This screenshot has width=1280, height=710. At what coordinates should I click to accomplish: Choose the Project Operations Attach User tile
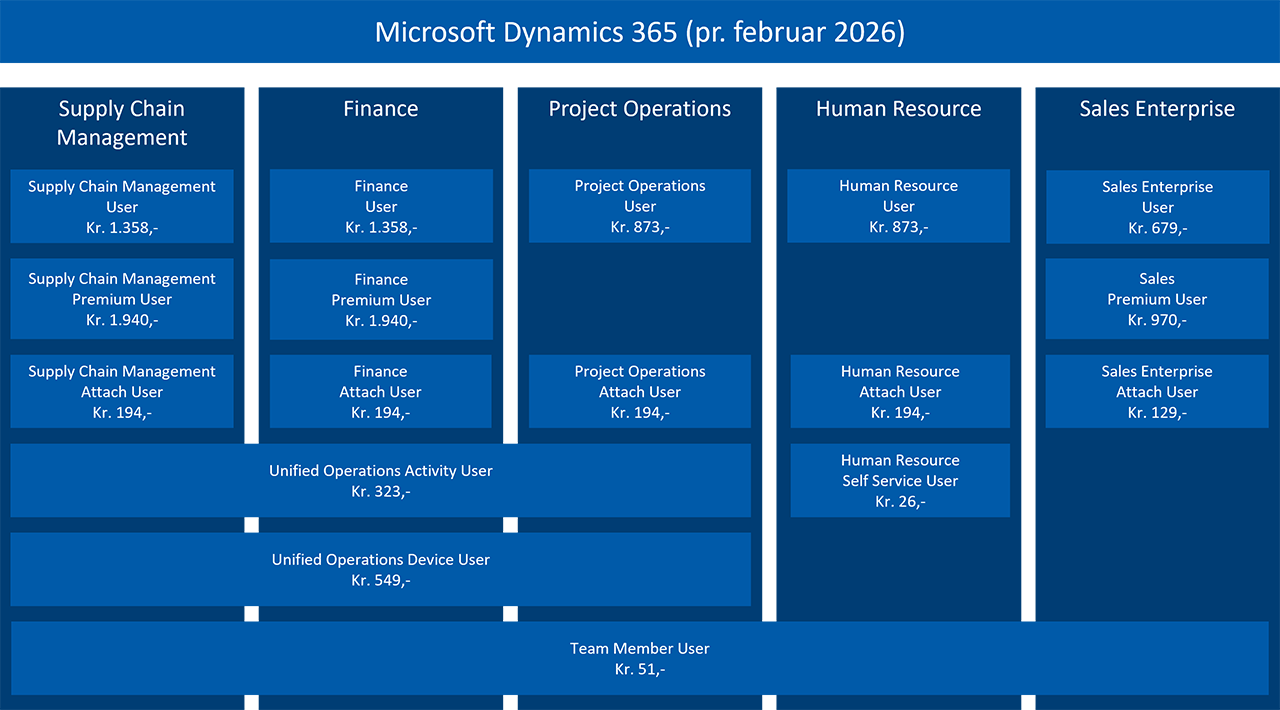[x=640, y=391]
